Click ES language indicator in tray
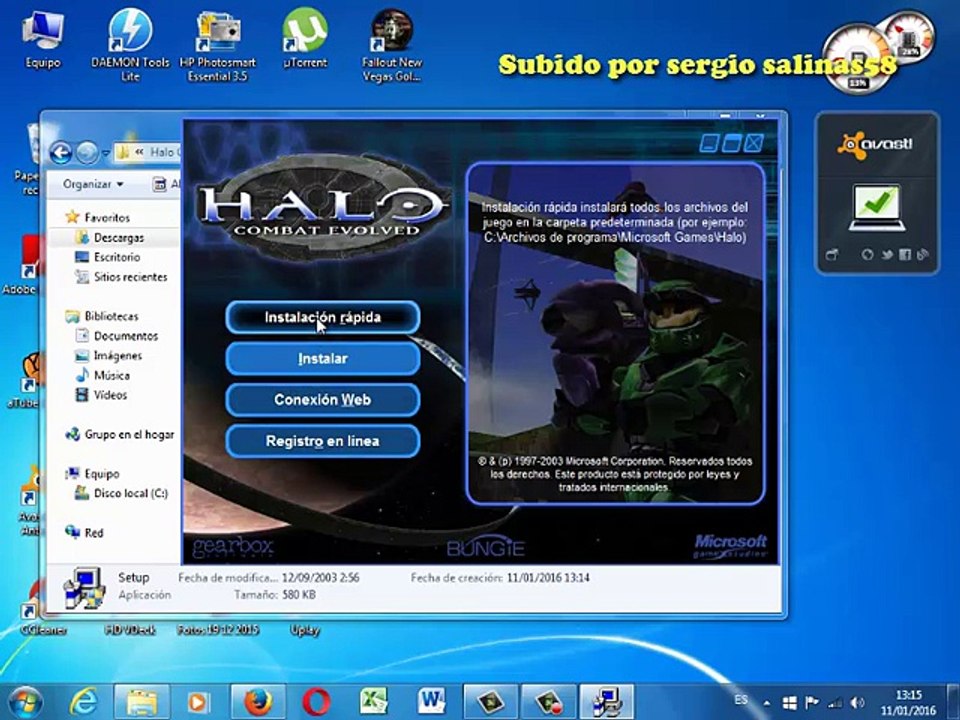The width and height of the screenshot is (960, 720). click(741, 700)
